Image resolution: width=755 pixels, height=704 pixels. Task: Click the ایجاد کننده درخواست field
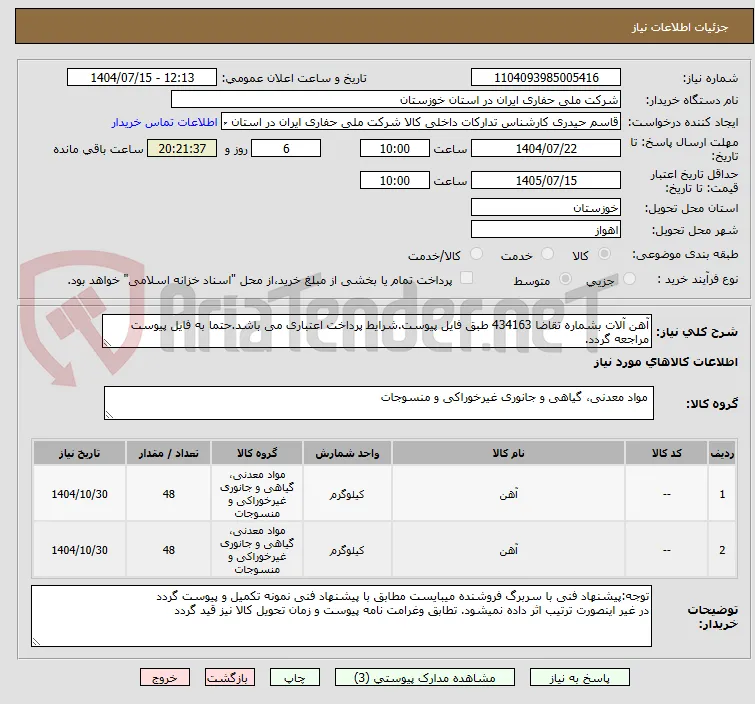point(421,122)
